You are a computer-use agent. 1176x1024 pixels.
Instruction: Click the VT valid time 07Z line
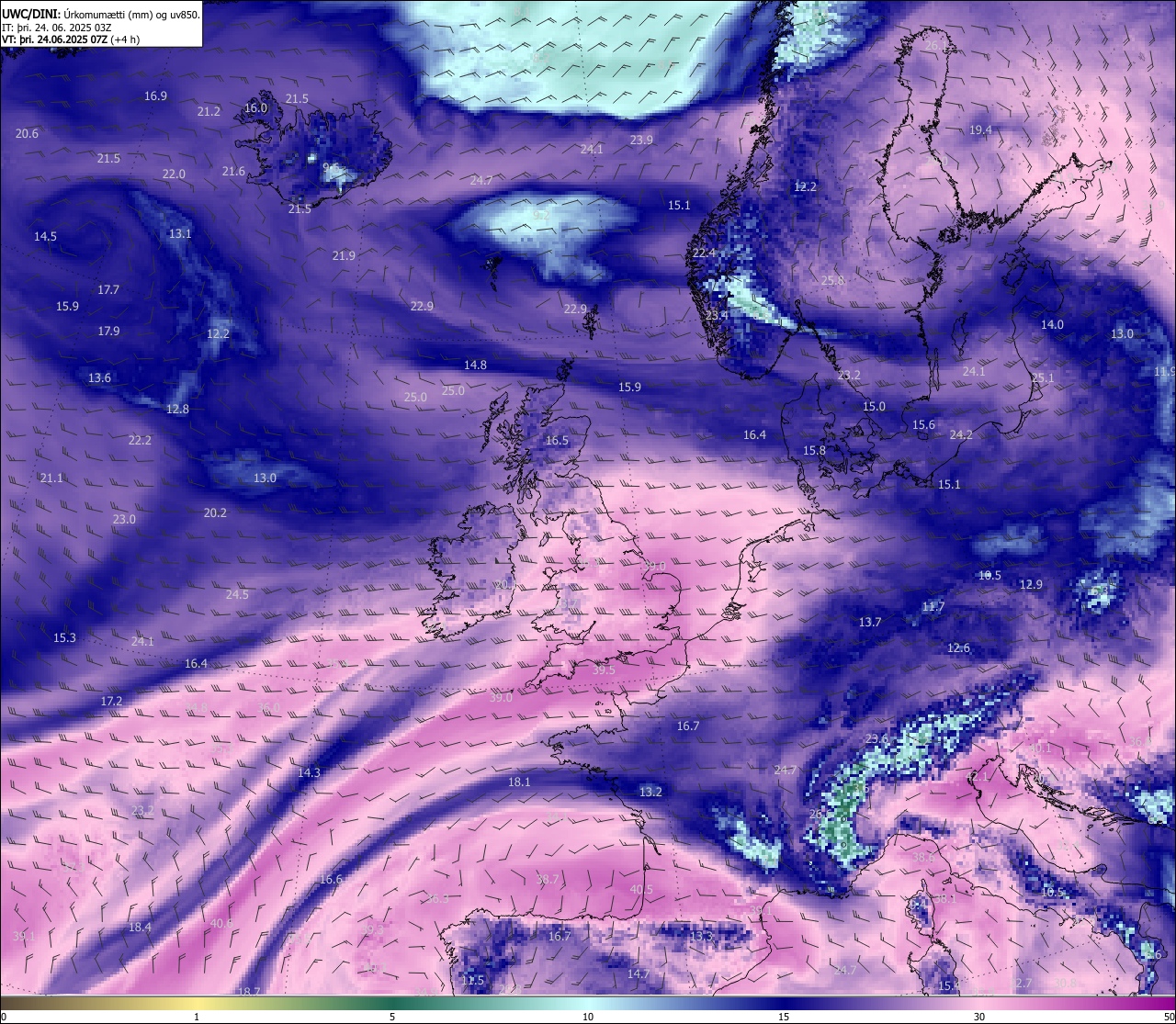[x=71, y=39]
